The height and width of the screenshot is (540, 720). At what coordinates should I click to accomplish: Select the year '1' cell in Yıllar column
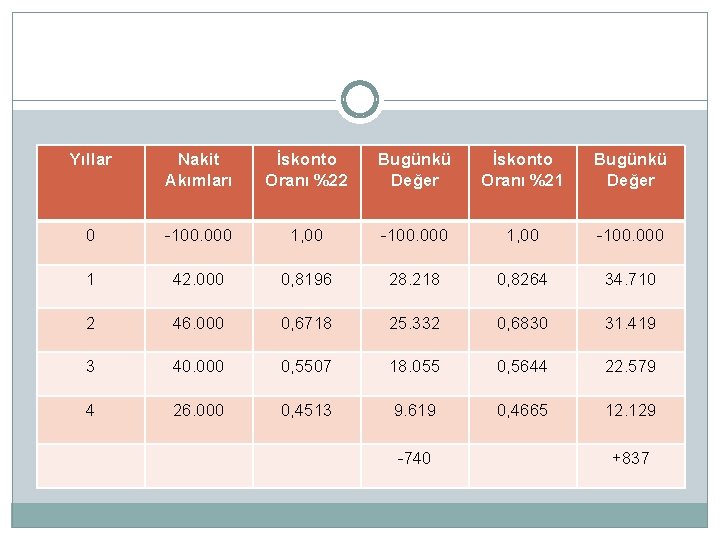click(x=90, y=287)
